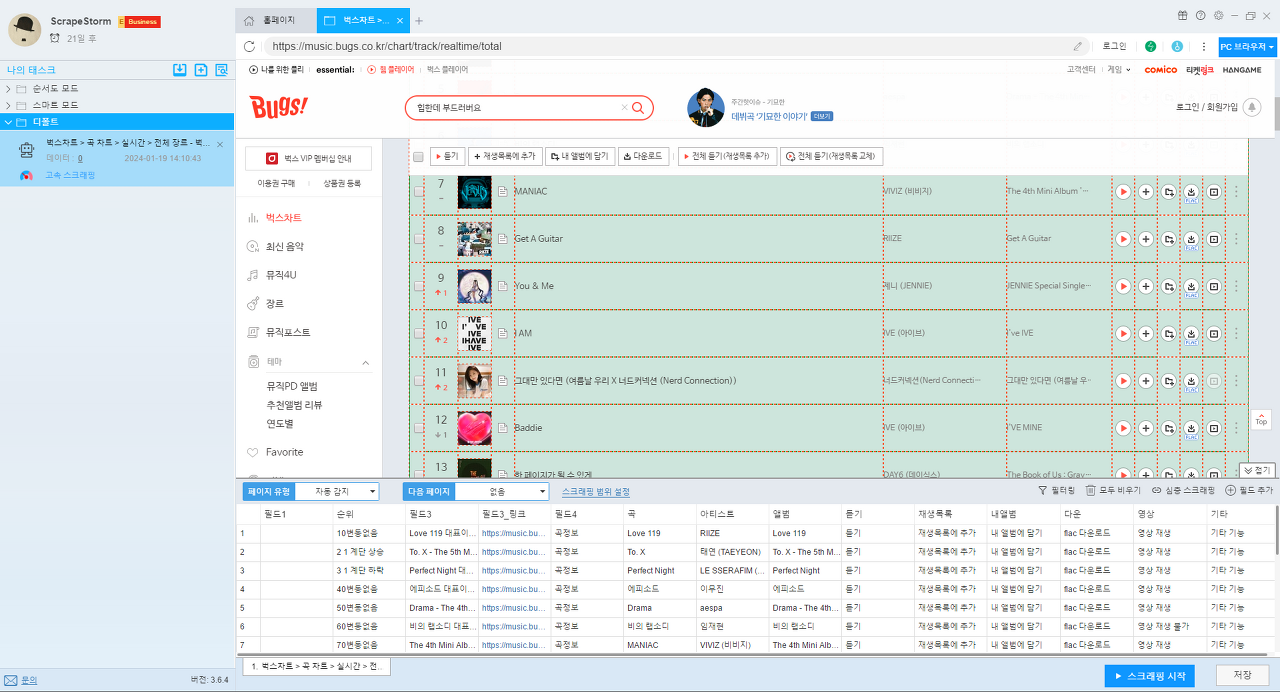
Task: Open the 페이지 유형 dropdown showing 자동 감지
Action: click(x=335, y=491)
